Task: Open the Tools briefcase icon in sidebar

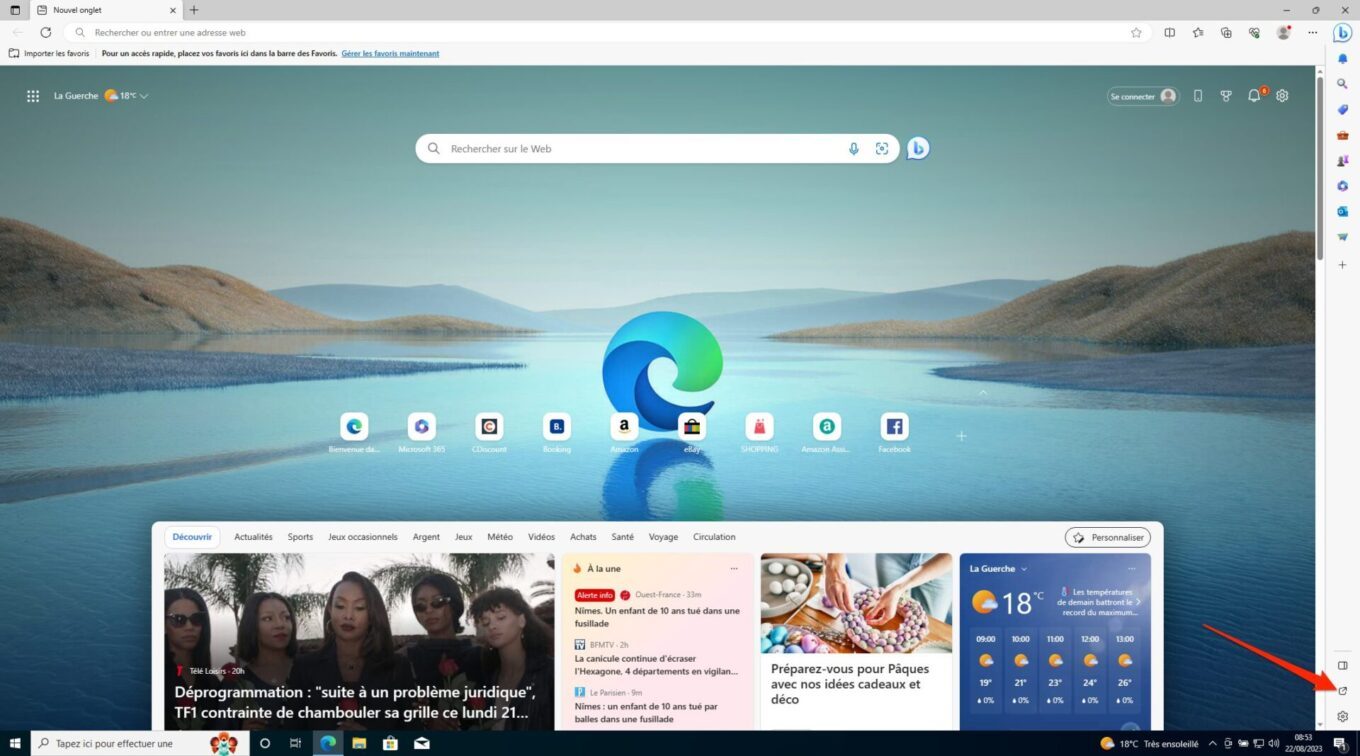Action: point(1343,135)
